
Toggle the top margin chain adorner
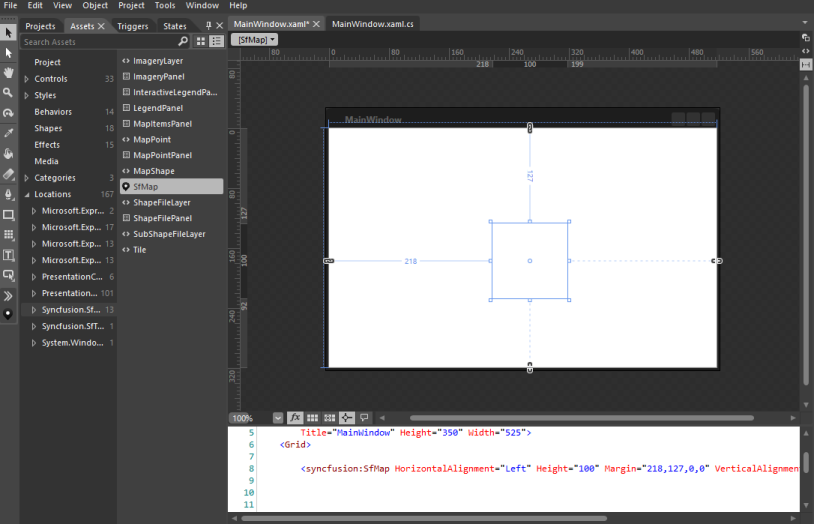tap(530, 128)
